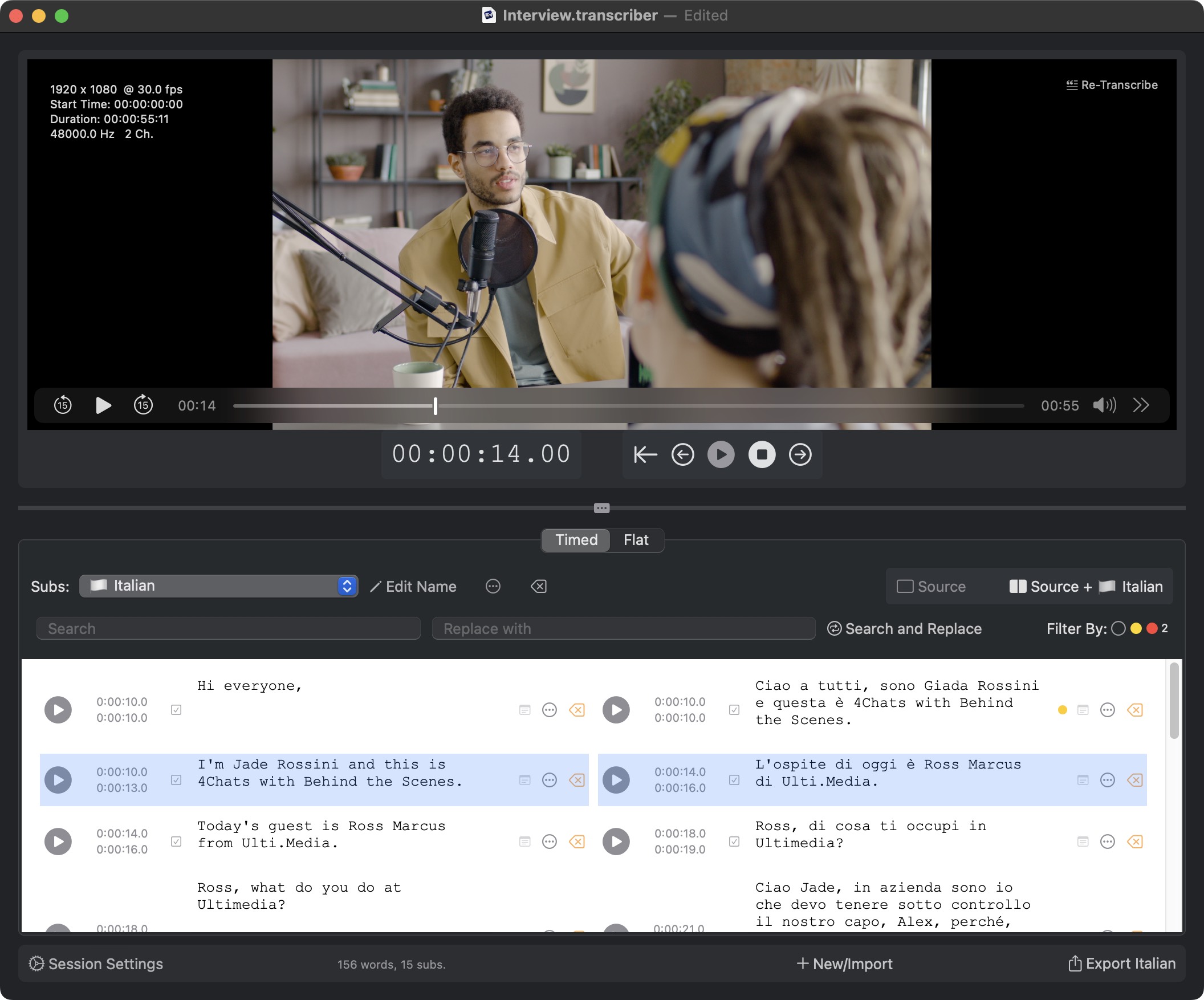Select the Source view option
1204x1000 pixels.
pos(931,586)
